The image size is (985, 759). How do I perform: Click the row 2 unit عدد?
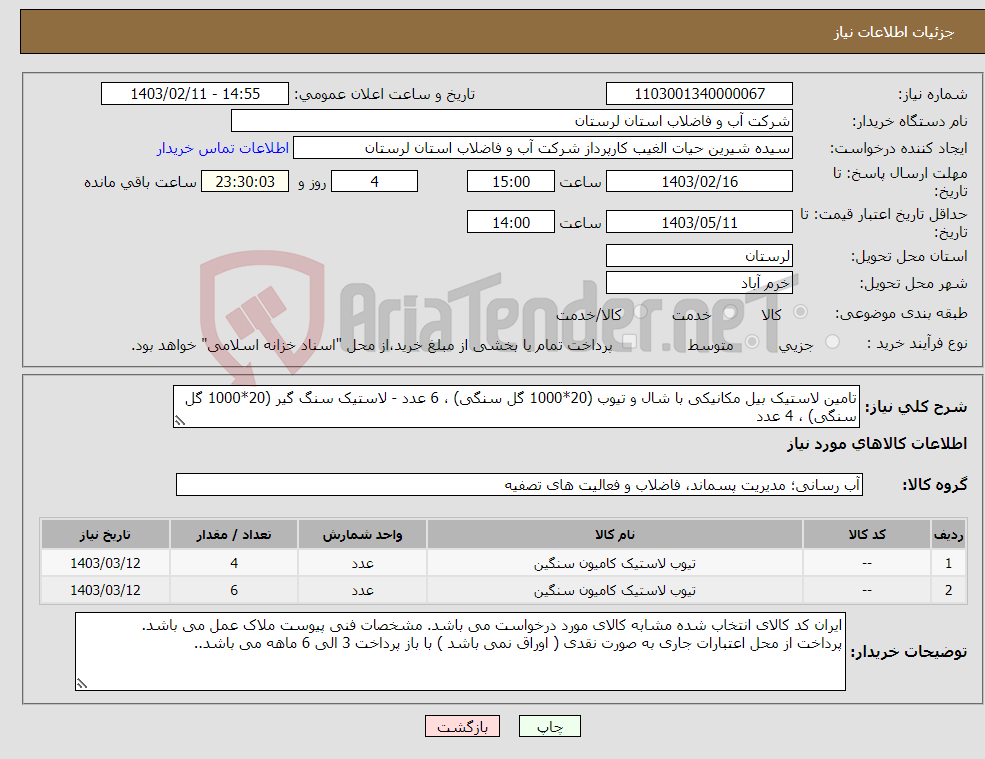tap(362, 591)
